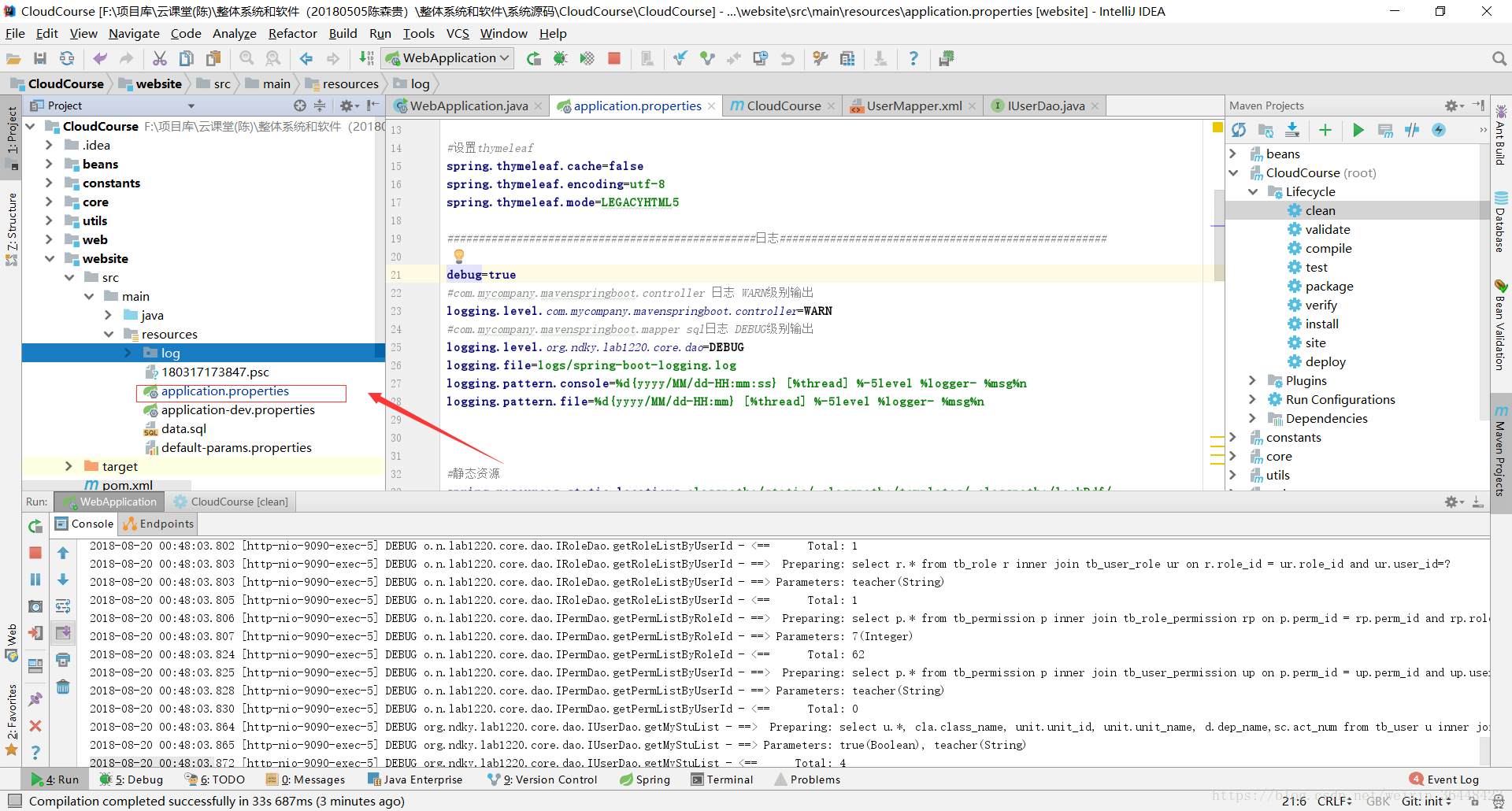Screen dimensions: 1512x811
Task: Take a thread dump with the camera icon
Action: 35,606
